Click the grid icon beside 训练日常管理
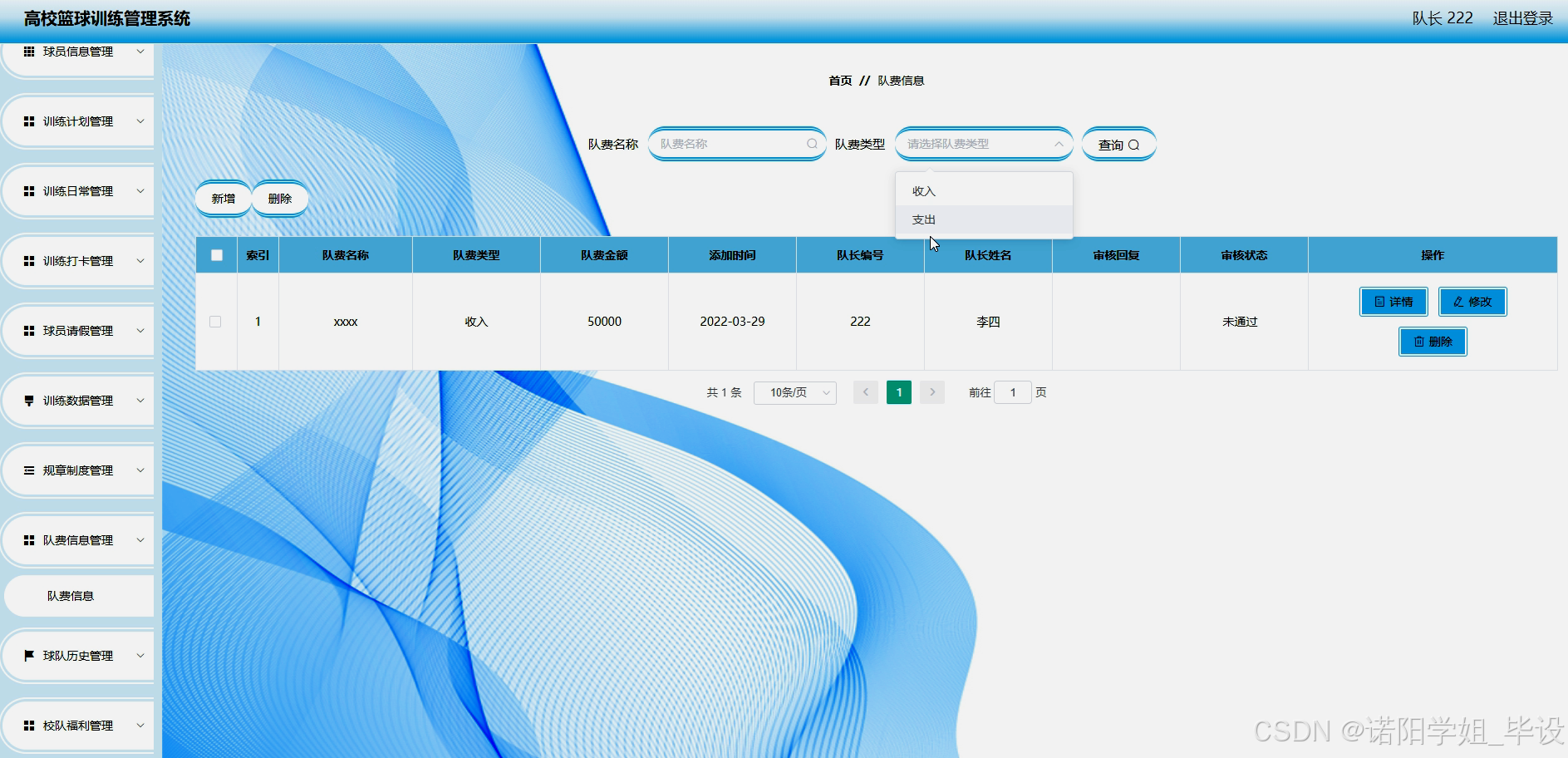1568x758 pixels. [x=29, y=191]
